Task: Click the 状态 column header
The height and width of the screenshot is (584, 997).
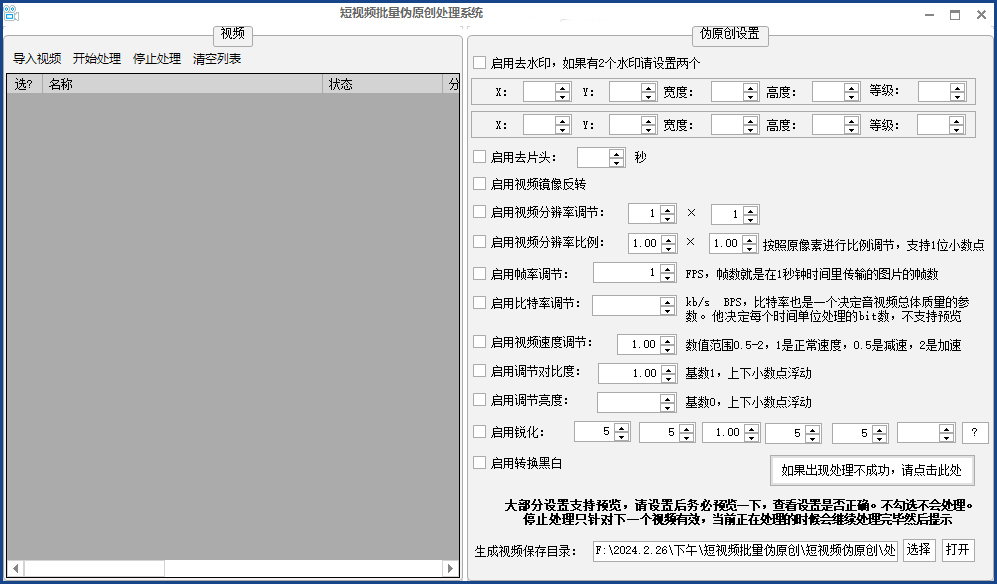Action: coord(382,84)
